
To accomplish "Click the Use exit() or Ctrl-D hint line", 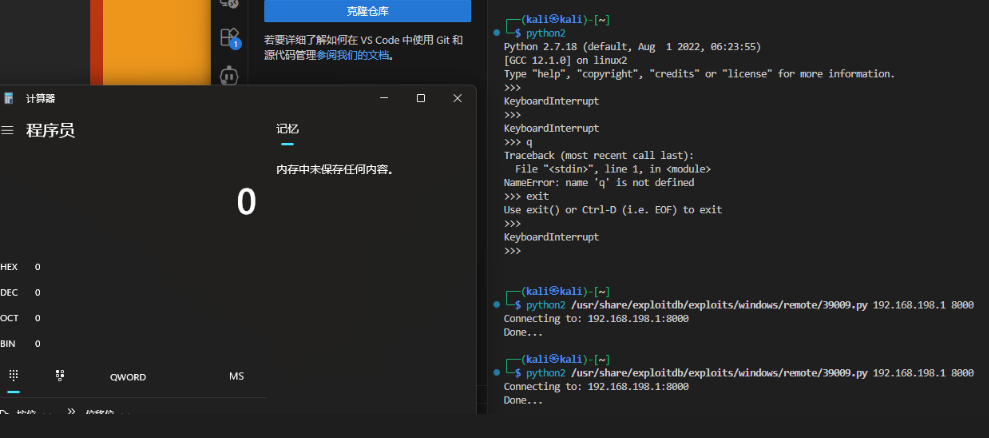I will click(x=613, y=210).
